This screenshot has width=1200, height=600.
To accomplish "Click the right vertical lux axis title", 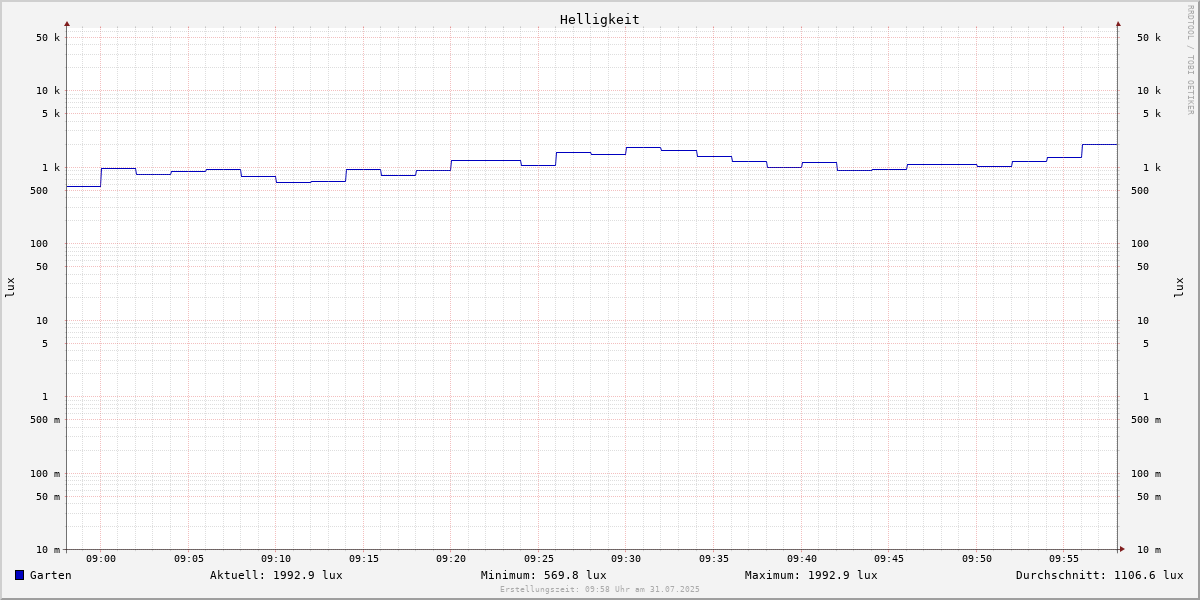I will tap(1179, 288).
